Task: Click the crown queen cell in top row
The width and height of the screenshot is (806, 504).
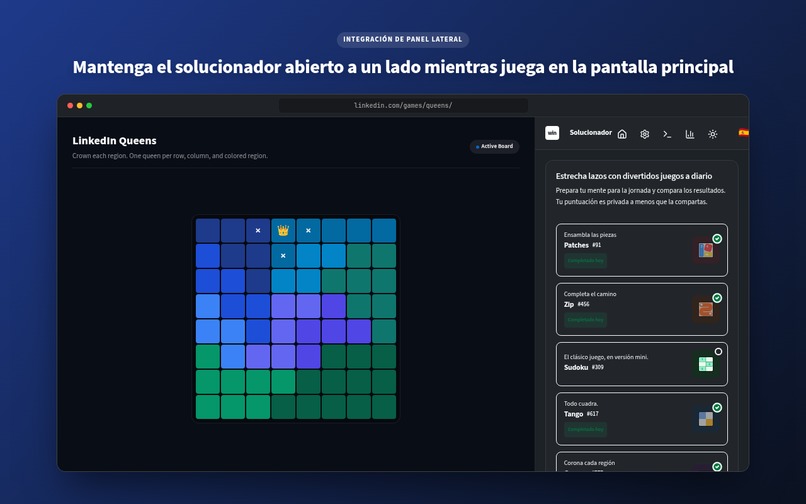Action: 283,230
